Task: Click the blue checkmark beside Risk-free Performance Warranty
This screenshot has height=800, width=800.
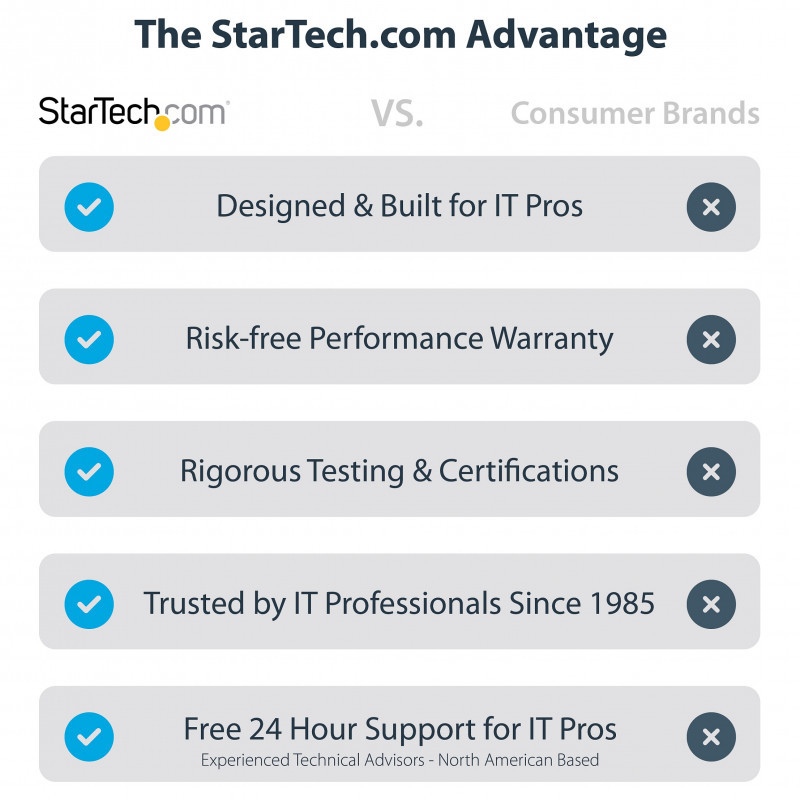Action: (x=89, y=339)
